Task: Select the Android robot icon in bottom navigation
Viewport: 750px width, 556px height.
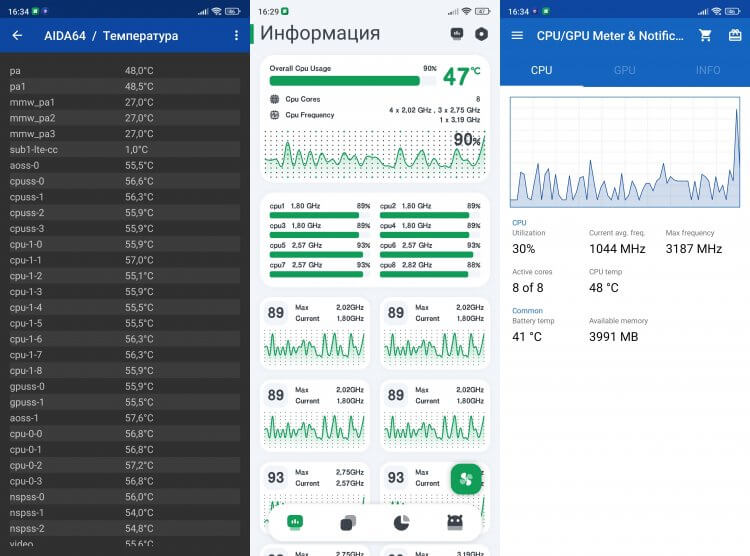Action: click(x=454, y=522)
